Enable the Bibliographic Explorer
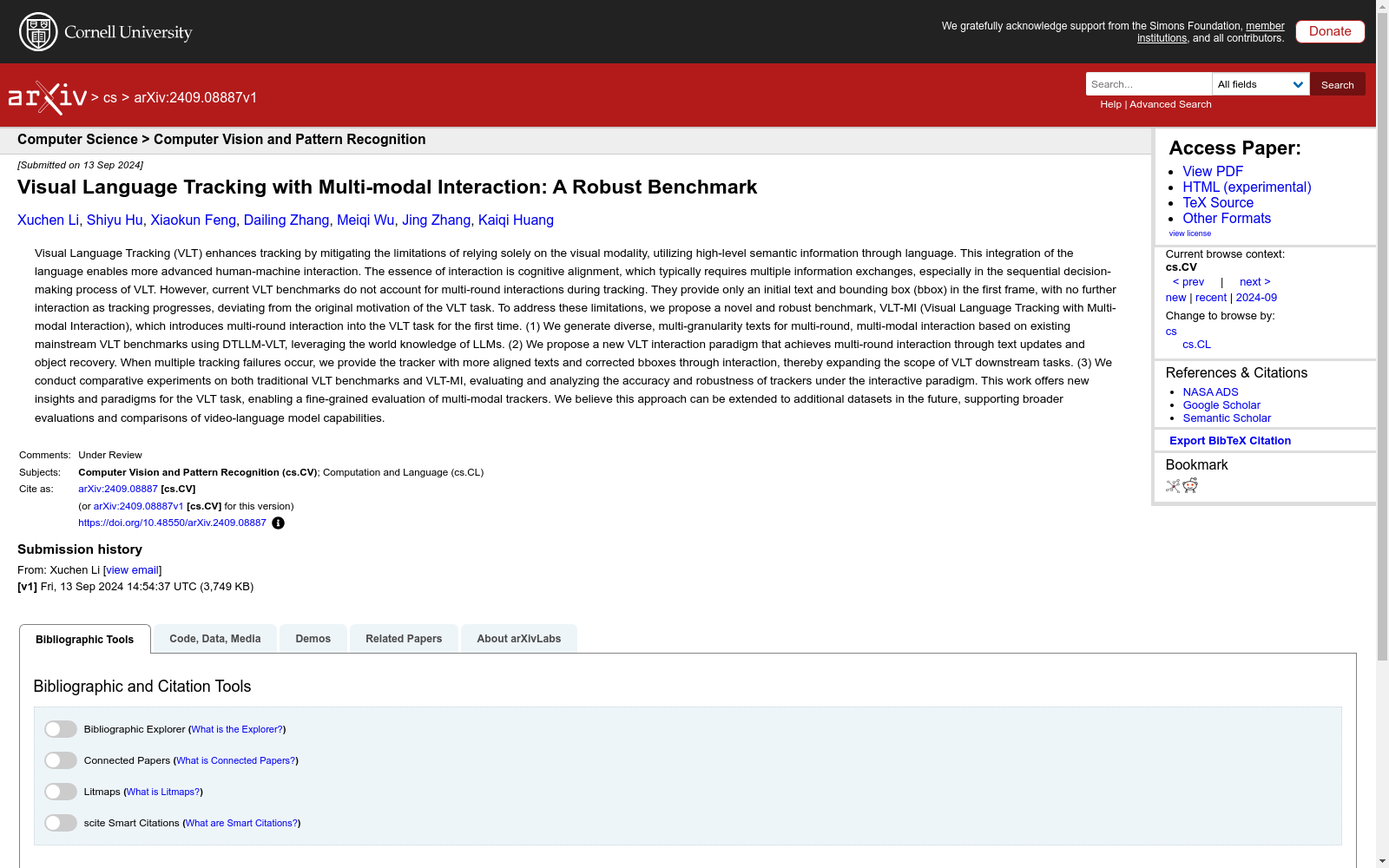The height and width of the screenshot is (868, 1389). click(x=60, y=729)
